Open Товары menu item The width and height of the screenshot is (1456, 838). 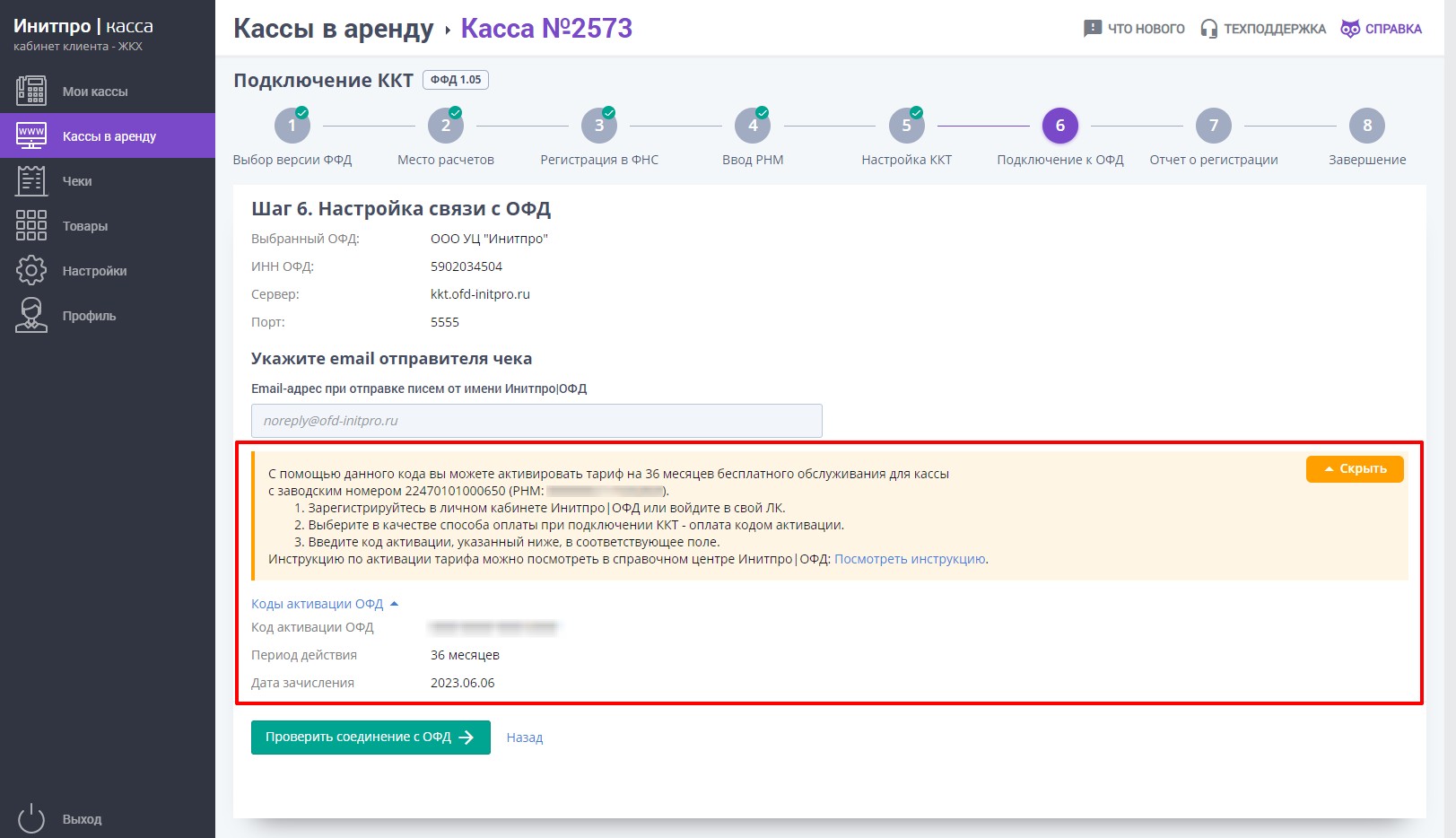click(x=108, y=225)
